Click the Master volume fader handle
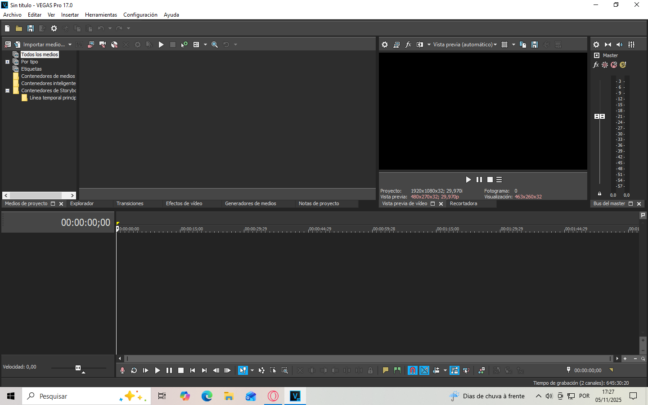The image size is (648, 405). point(600,117)
